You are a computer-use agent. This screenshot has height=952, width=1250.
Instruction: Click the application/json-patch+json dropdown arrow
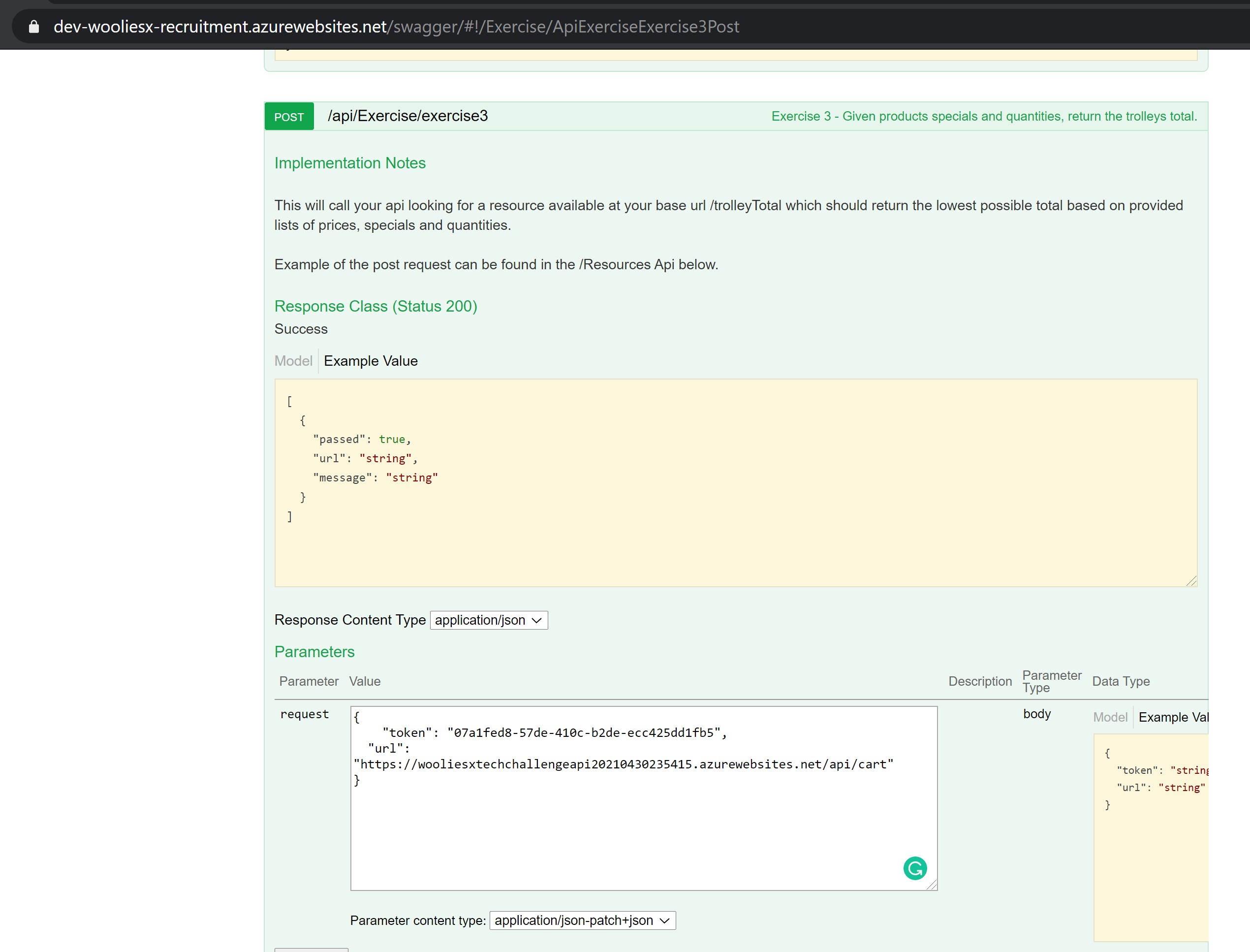(665, 920)
